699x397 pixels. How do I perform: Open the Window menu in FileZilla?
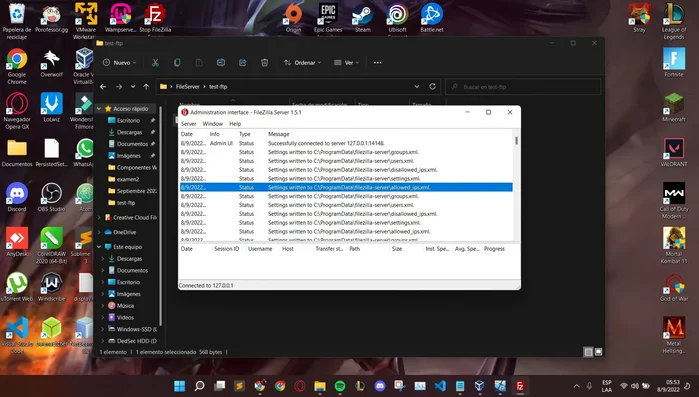pyautogui.click(x=213, y=124)
